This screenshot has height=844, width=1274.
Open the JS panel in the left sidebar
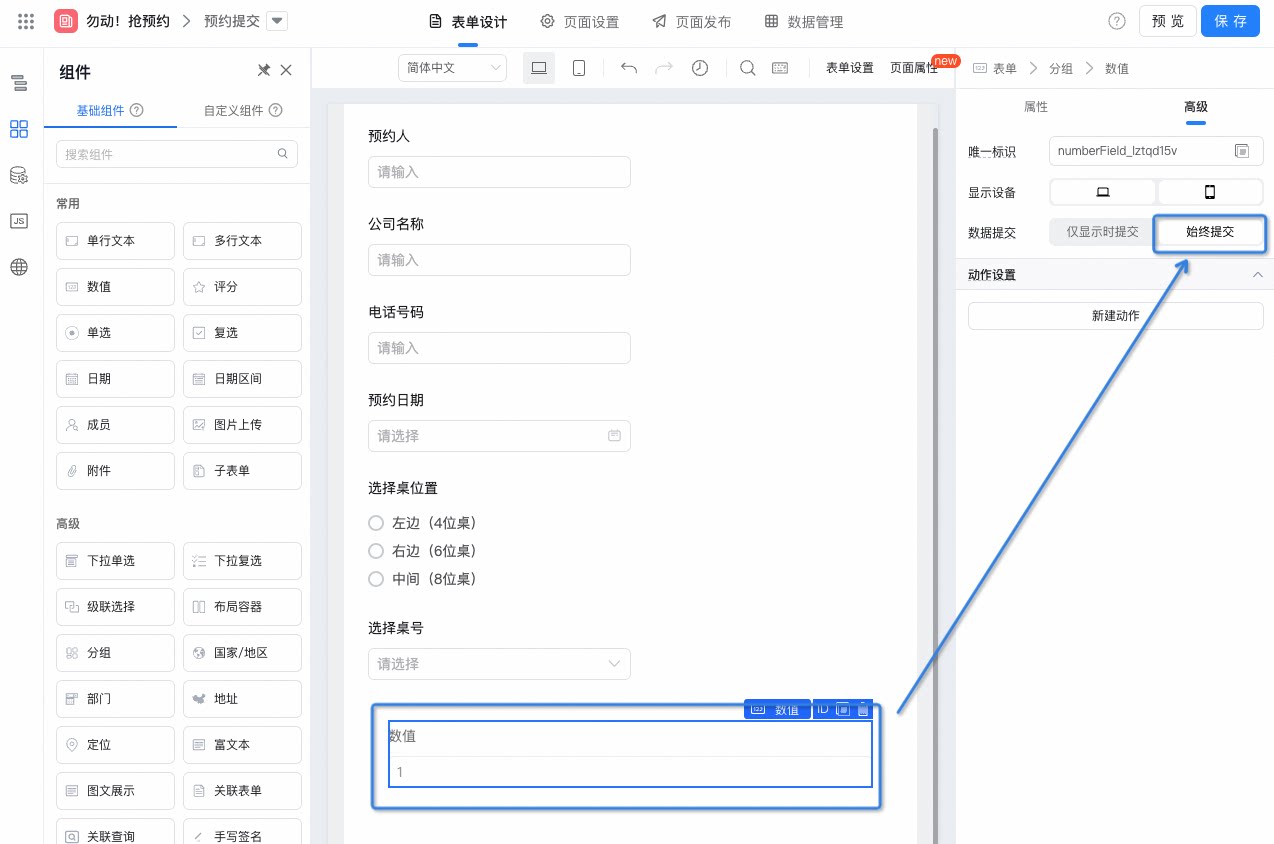(19, 221)
